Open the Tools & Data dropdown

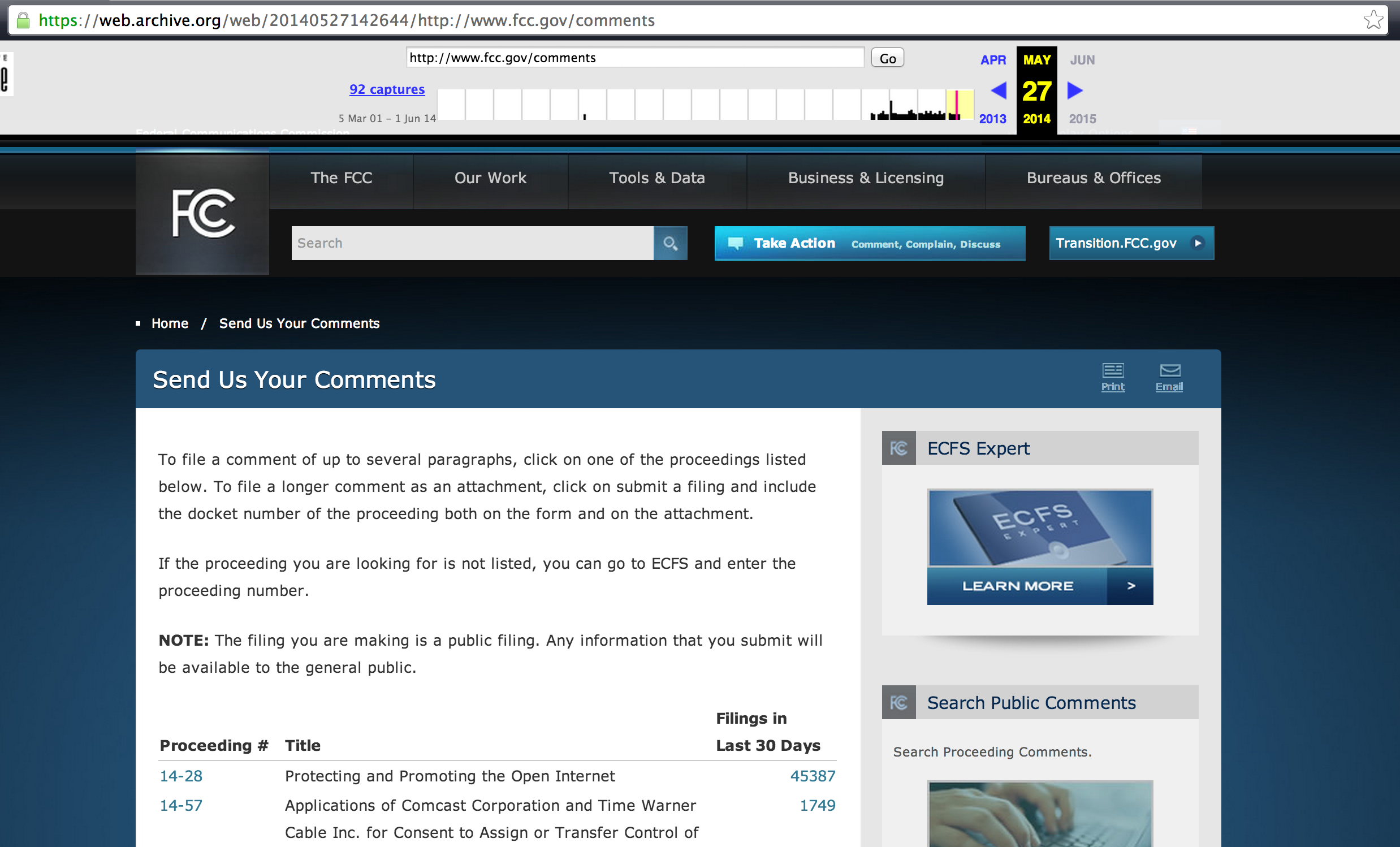(657, 178)
